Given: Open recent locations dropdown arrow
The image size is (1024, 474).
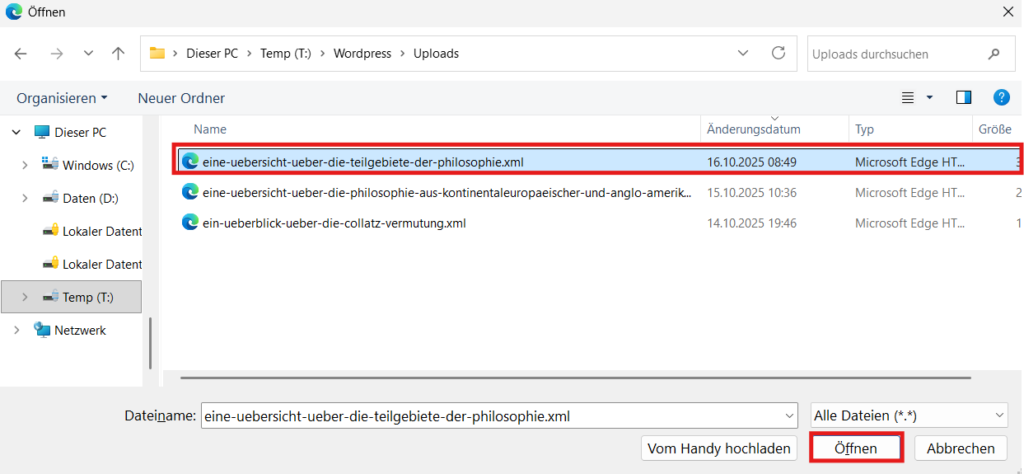Looking at the screenshot, I should (88, 53).
